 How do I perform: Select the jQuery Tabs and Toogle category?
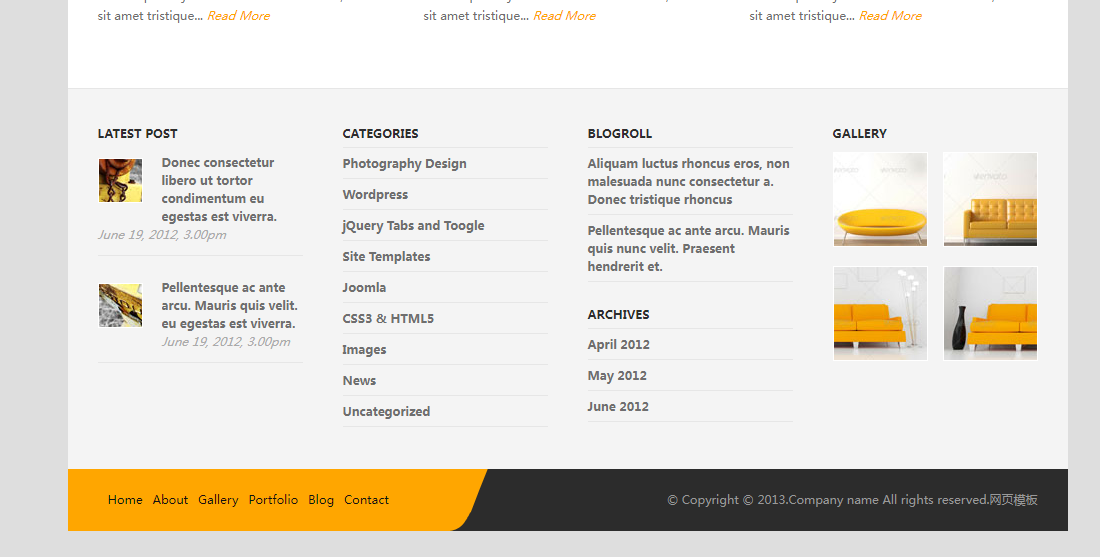tap(413, 226)
